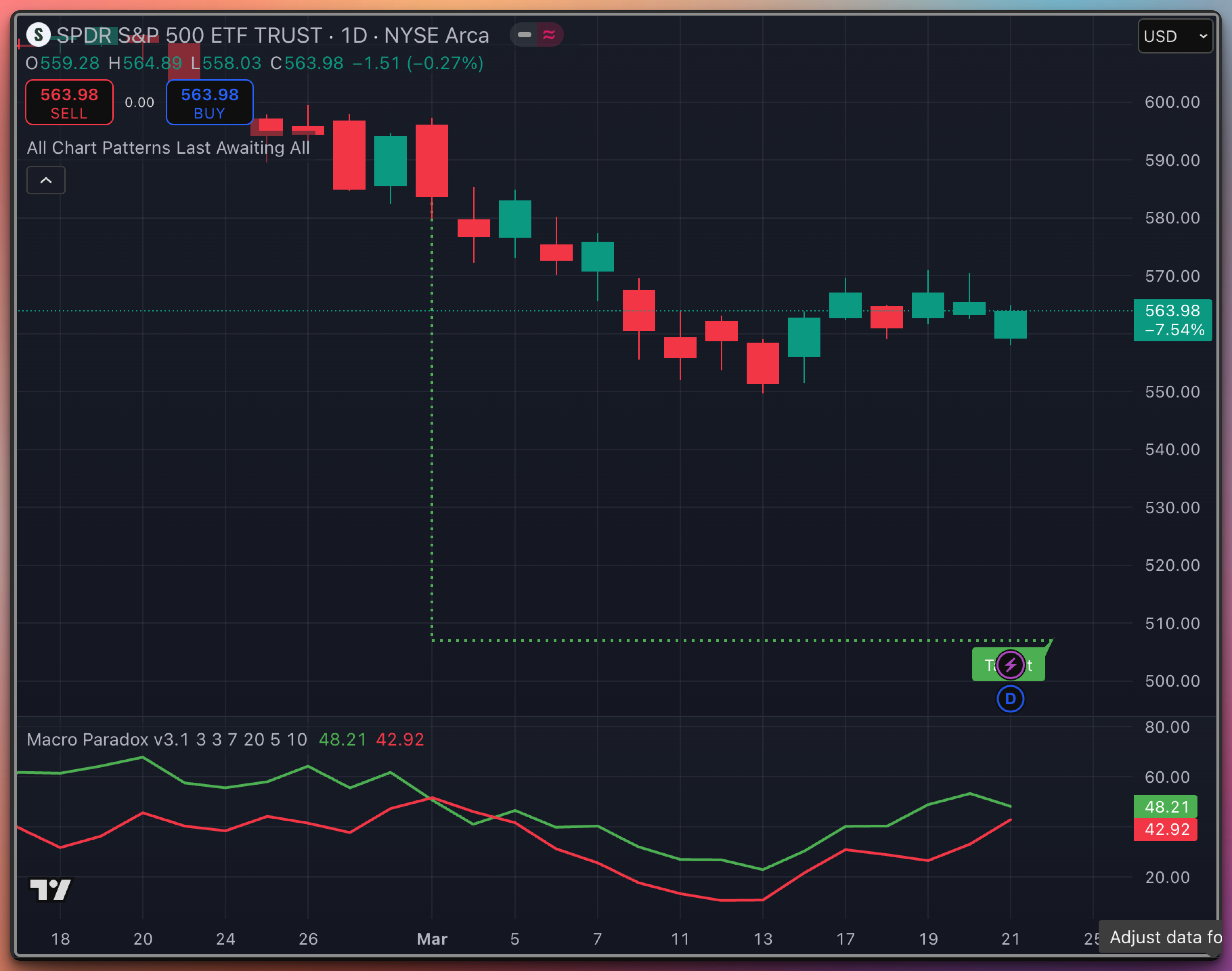This screenshot has height=971, width=1232.
Task: Click the 80.00 indicator scale label
Action: click(x=1167, y=727)
